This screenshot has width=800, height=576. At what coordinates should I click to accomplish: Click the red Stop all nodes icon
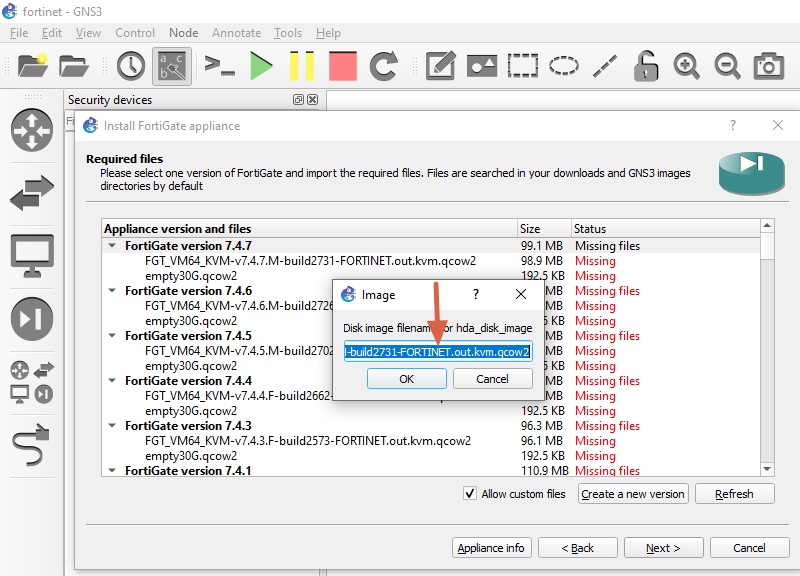pos(342,66)
